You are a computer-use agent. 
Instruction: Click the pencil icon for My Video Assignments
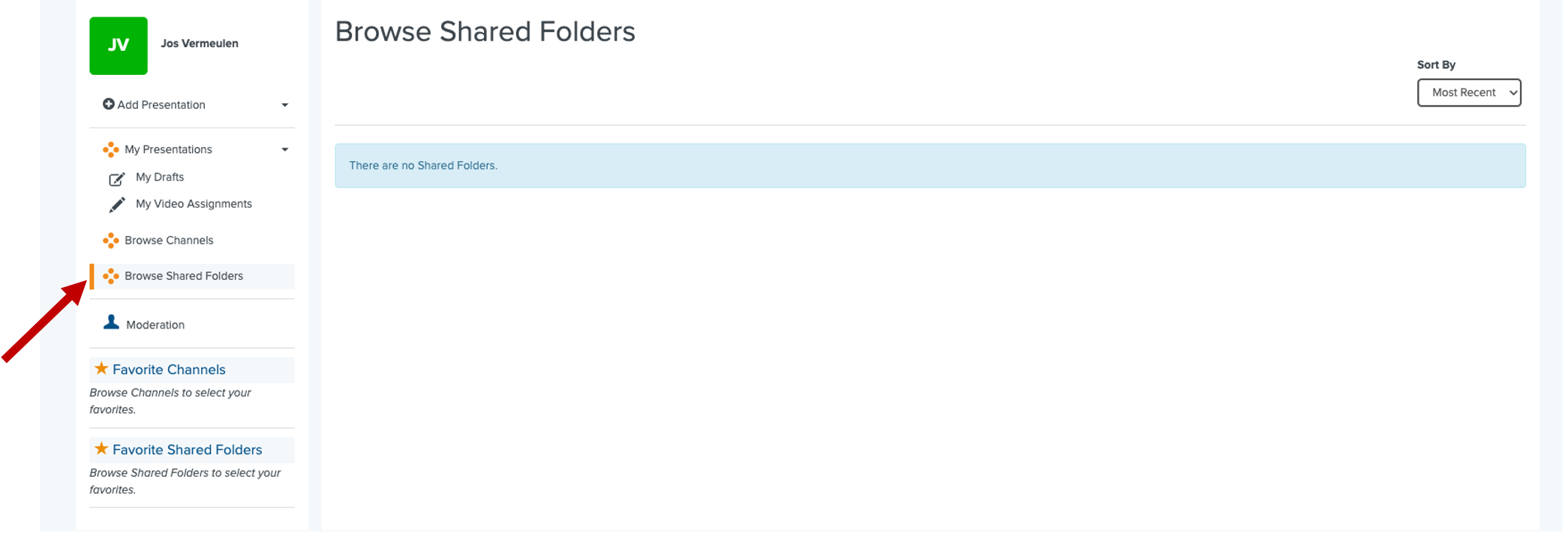point(117,205)
